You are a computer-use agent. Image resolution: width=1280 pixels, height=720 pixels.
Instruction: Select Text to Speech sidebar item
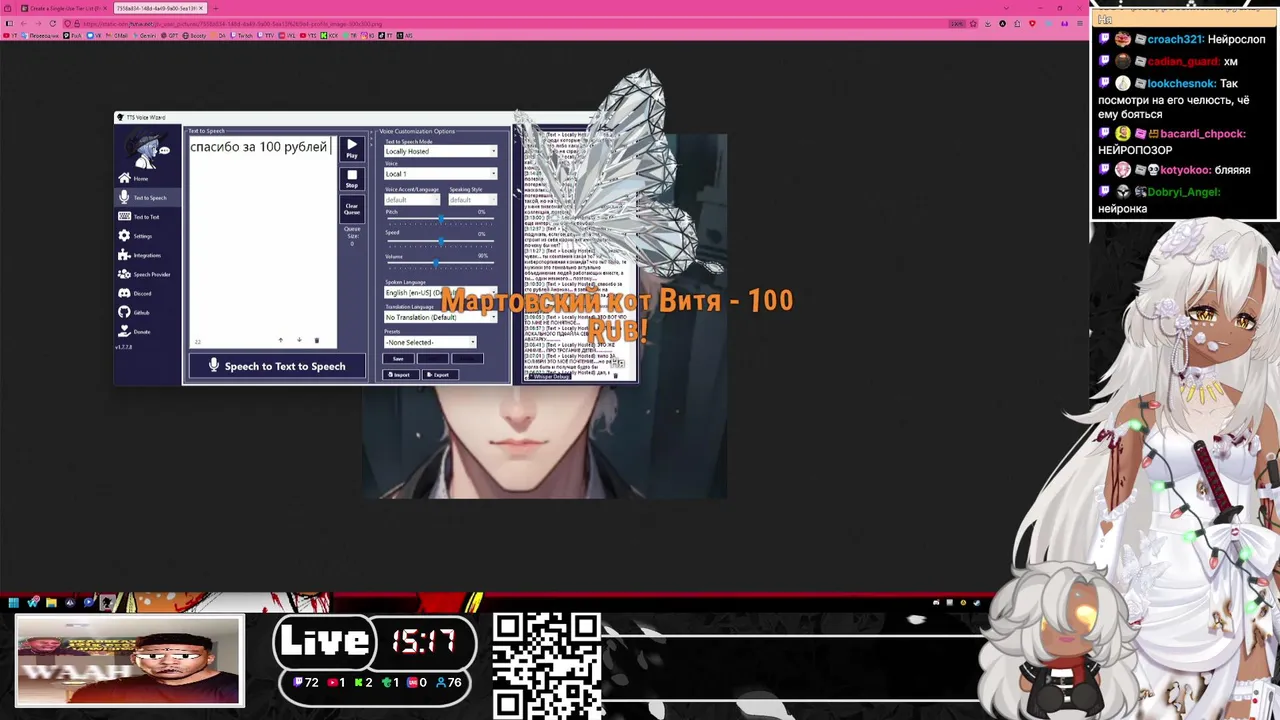(148, 197)
